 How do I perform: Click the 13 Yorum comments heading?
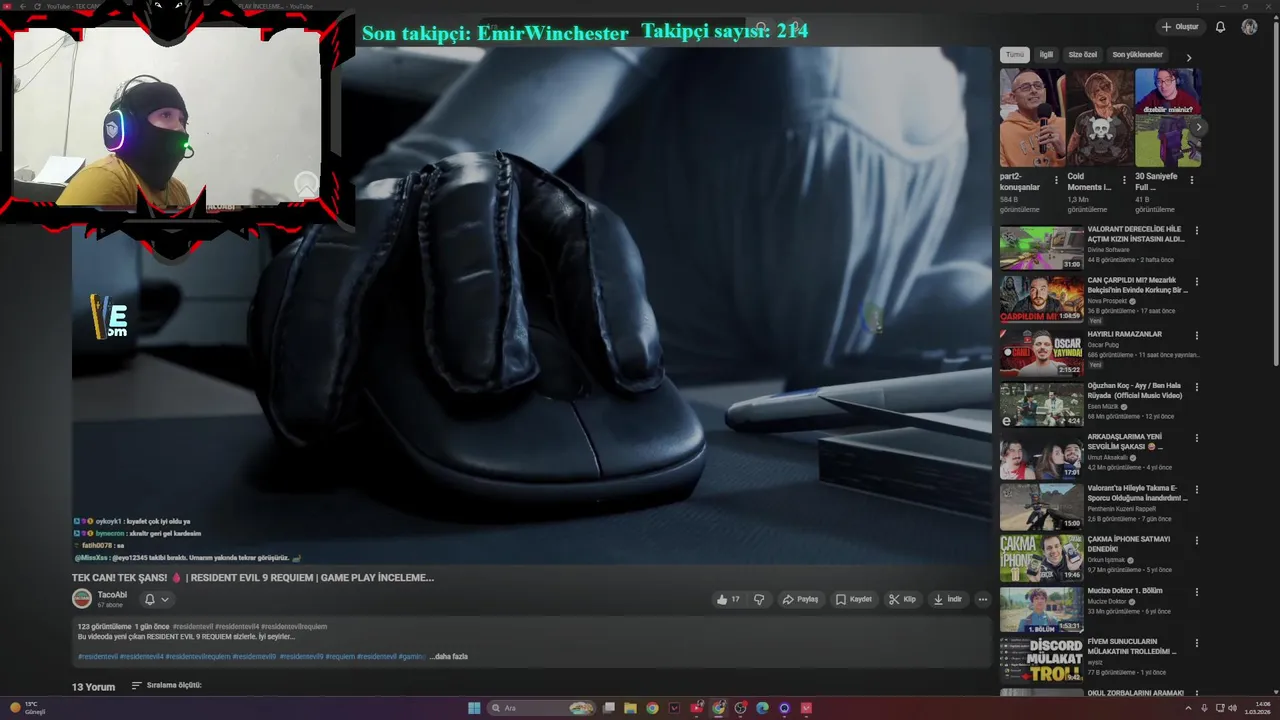tap(93, 687)
